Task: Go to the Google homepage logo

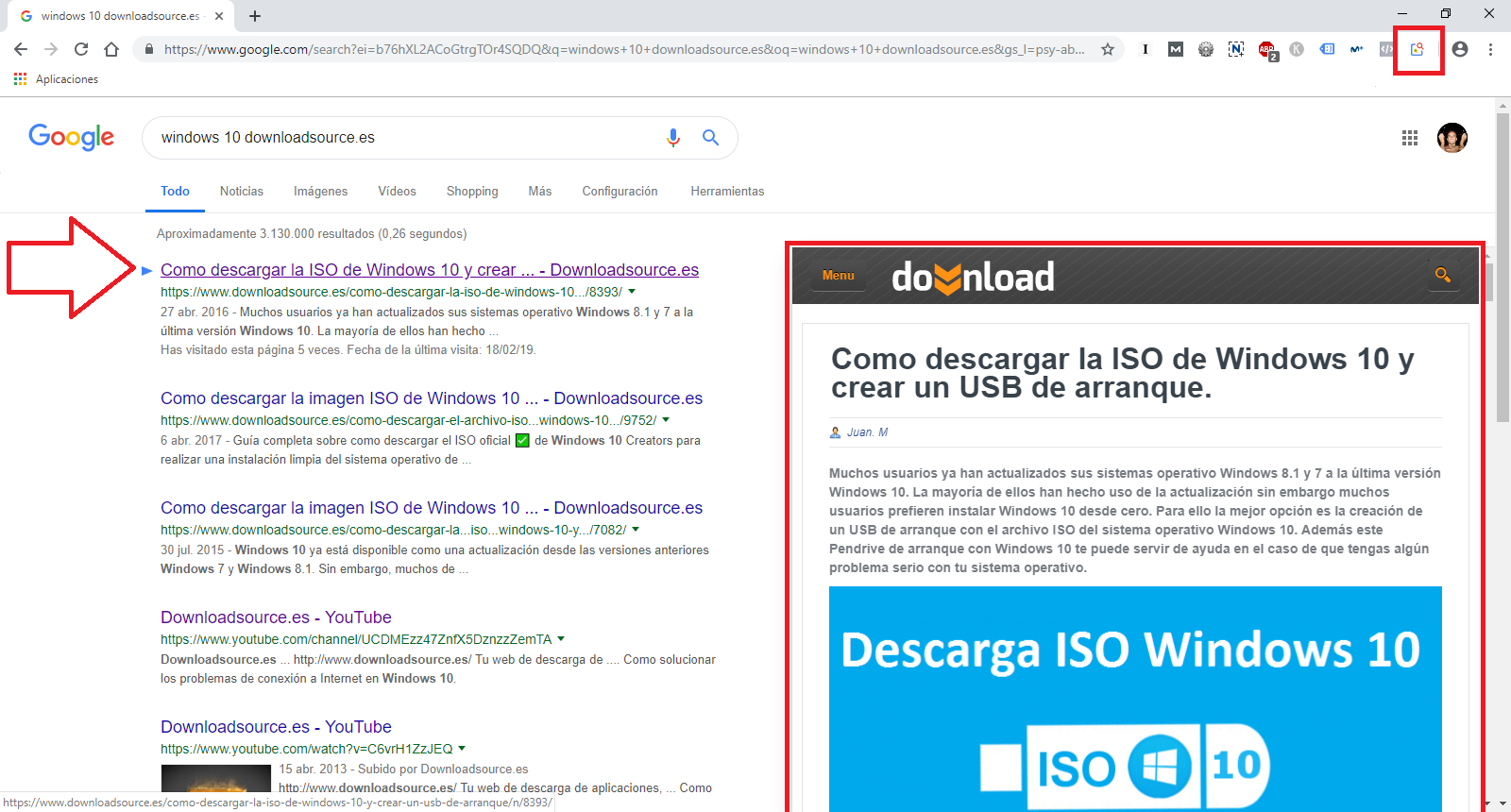Action: coord(72,137)
